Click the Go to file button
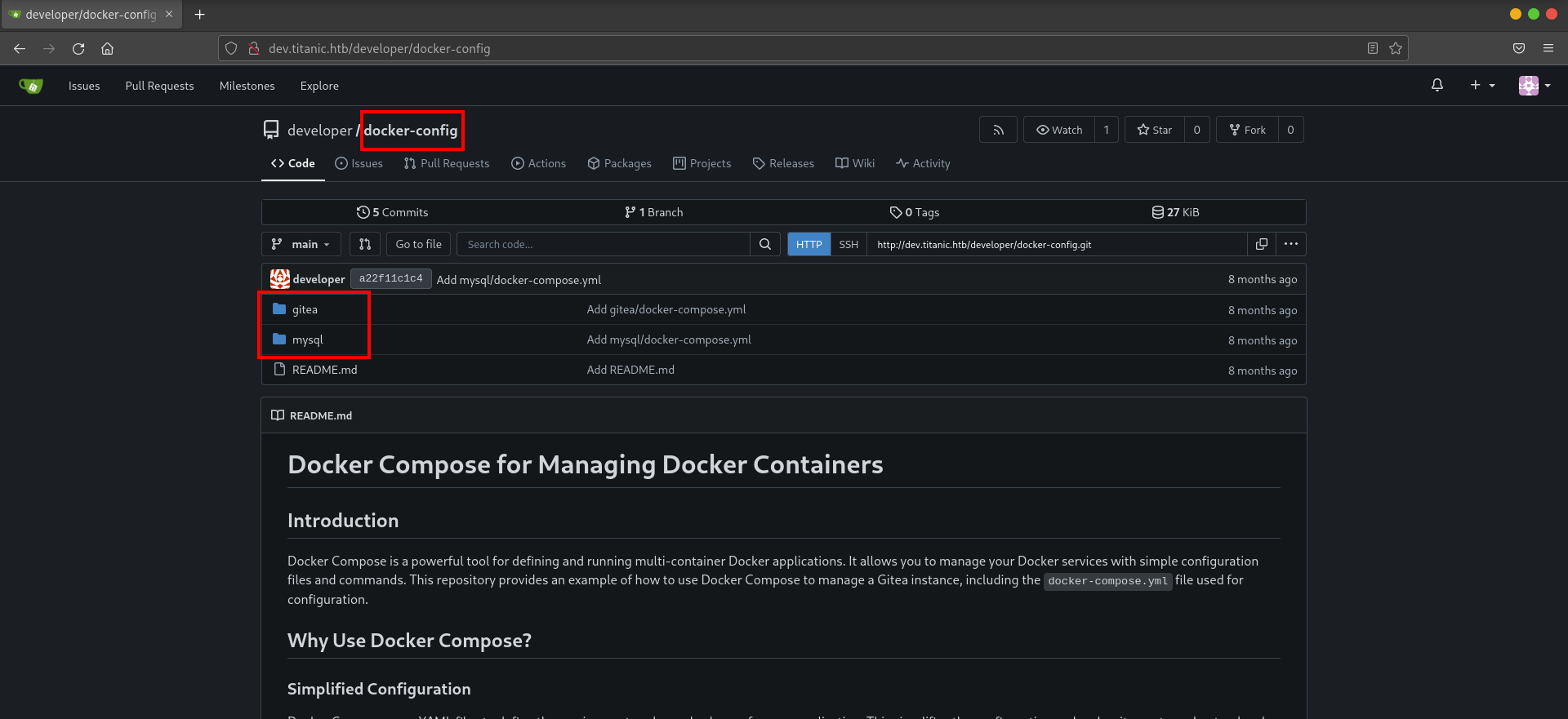 click(x=418, y=244)
